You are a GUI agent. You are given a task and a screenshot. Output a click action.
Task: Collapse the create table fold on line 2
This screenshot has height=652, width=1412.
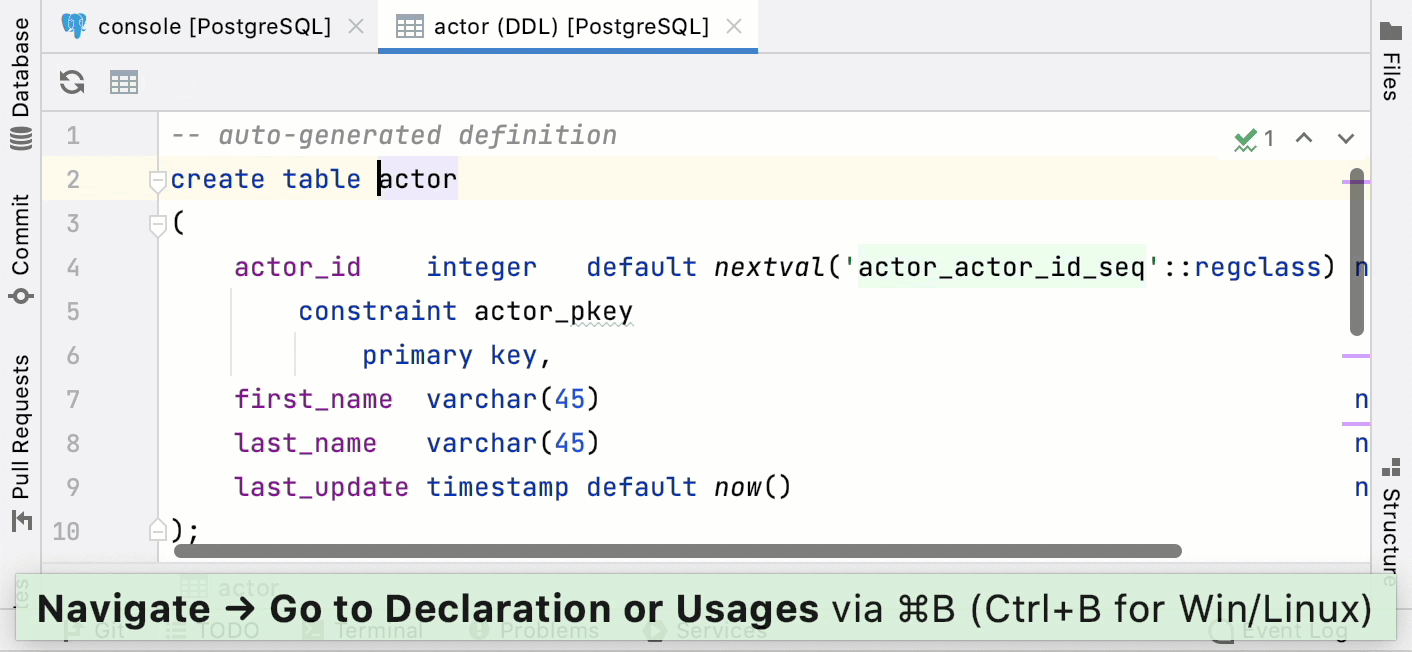click(x=157, y=181)
